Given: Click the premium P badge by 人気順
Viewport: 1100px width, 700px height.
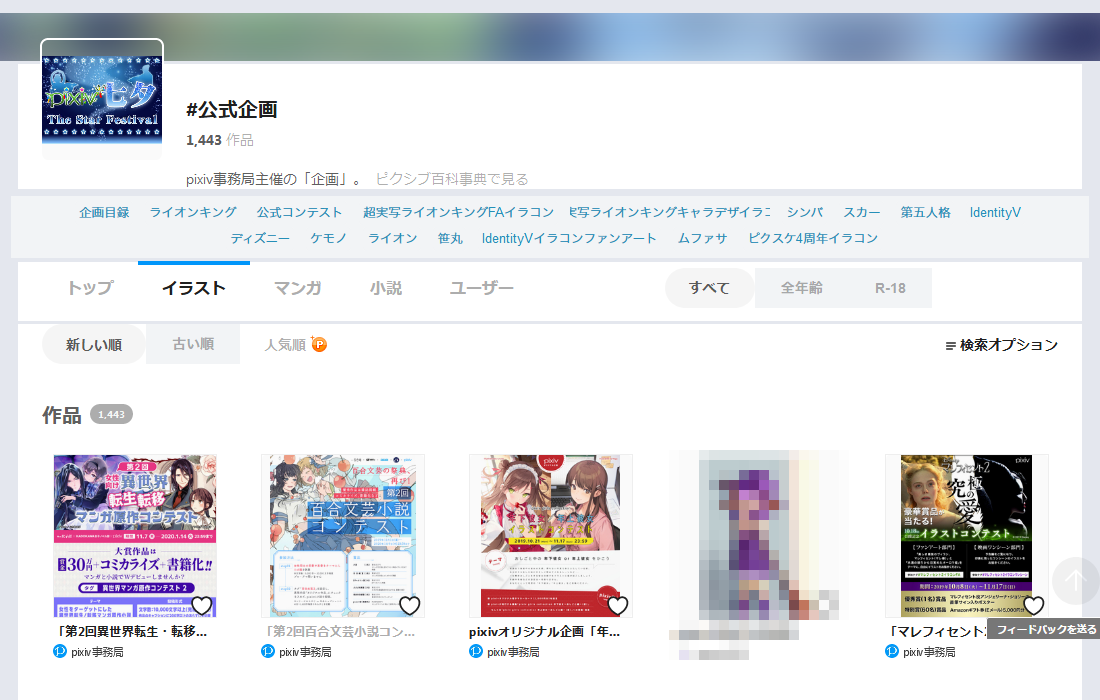Looking at the screenshot, I should coord(319,344).
